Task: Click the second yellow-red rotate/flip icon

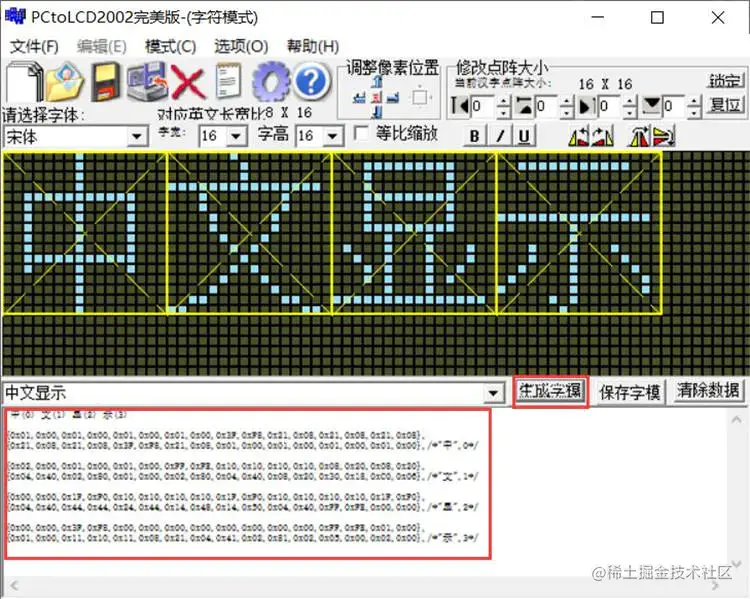Action: click(603, 137)
